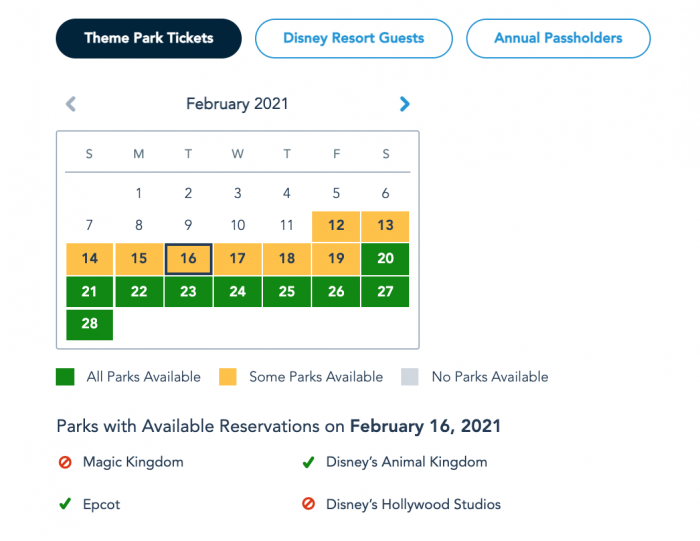This screenshot has width=700, height=541.
Task: Choose February 24 on the calendar
Action: click(x=237, y=291)
